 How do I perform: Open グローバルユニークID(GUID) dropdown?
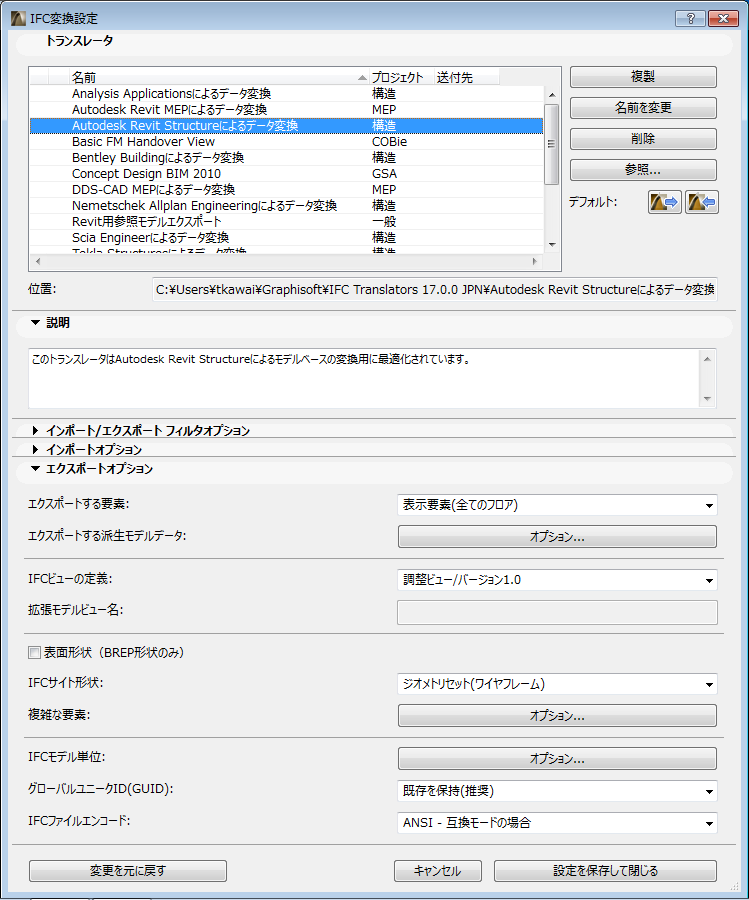coord(557,791)
